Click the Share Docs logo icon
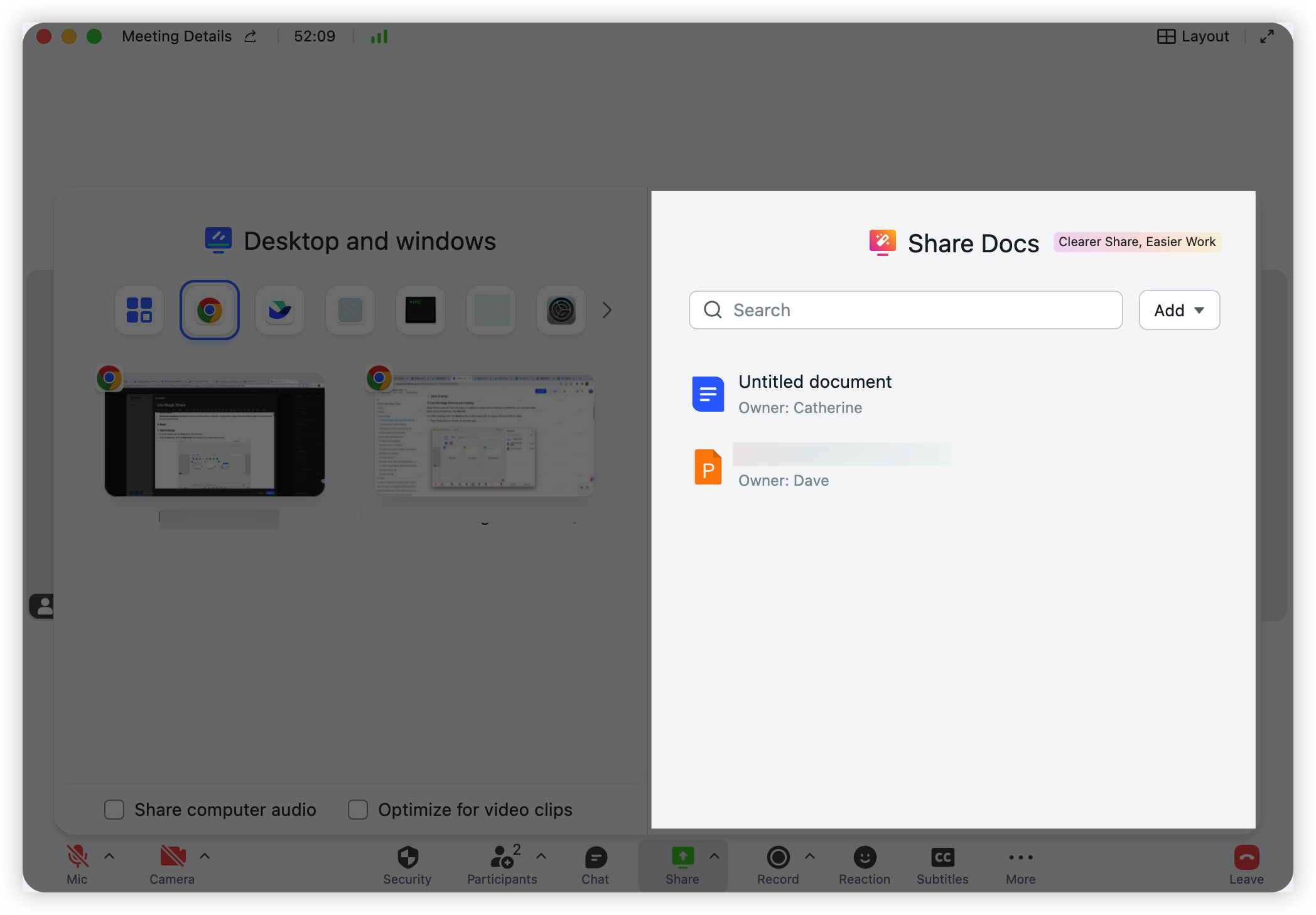The height and width of the screenshot is (915, 1316). pos(882,242)
